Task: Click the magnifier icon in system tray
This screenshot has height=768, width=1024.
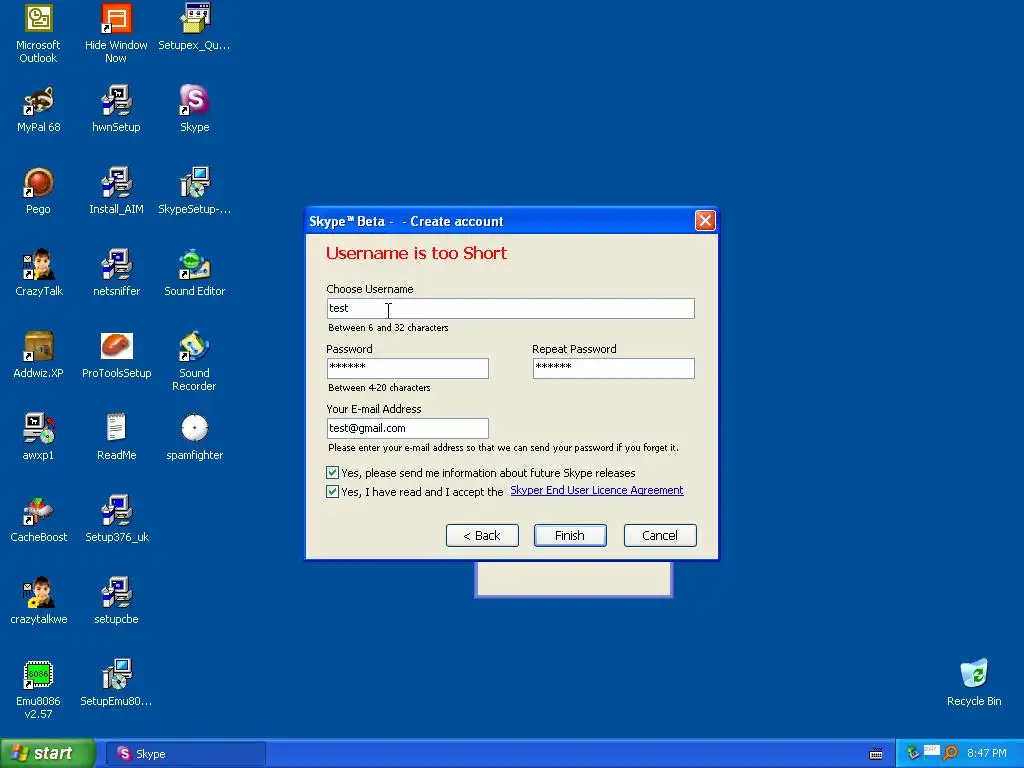Action: (x=950, y=753)
